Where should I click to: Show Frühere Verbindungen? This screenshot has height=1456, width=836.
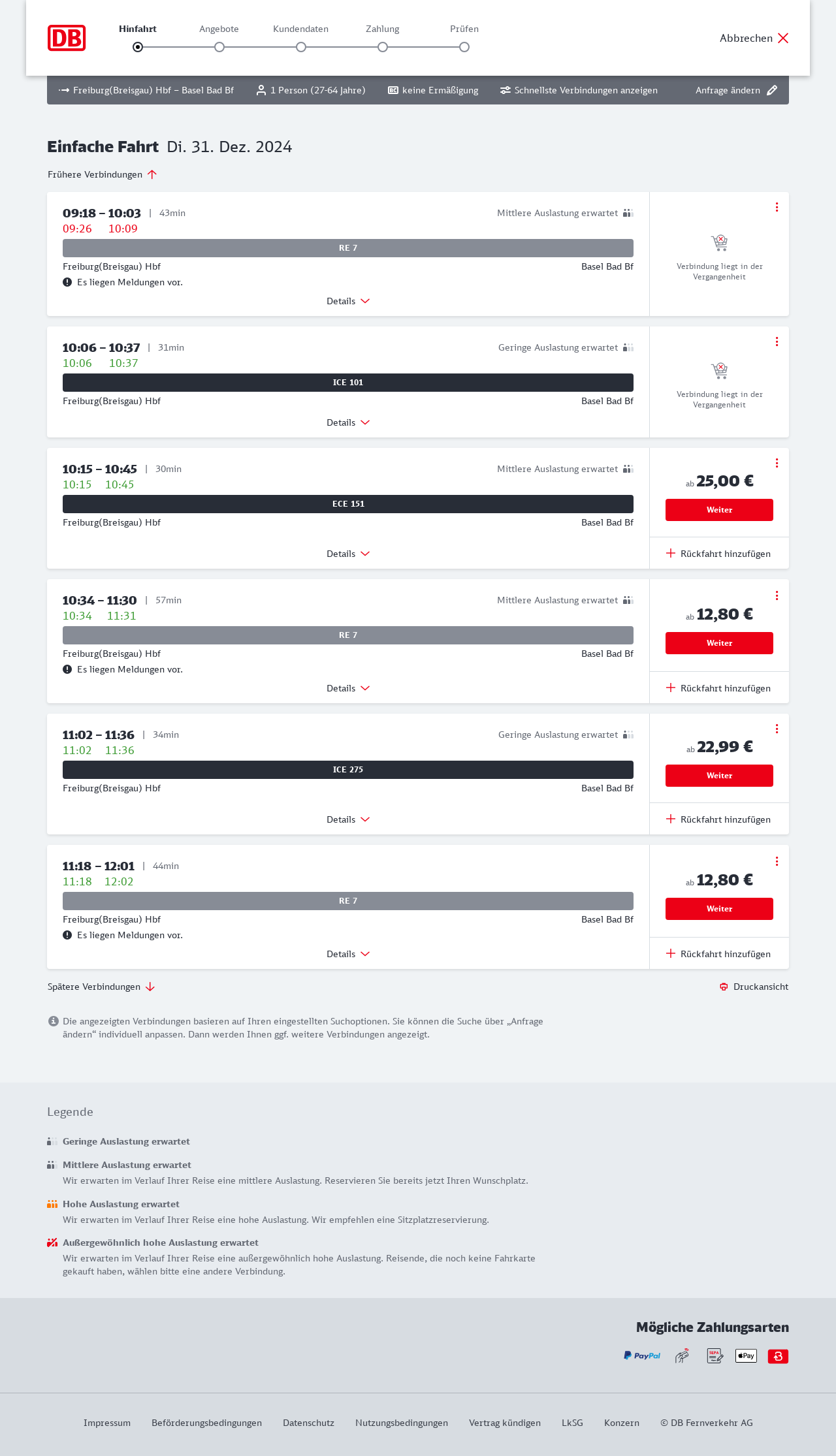(102, 174)
